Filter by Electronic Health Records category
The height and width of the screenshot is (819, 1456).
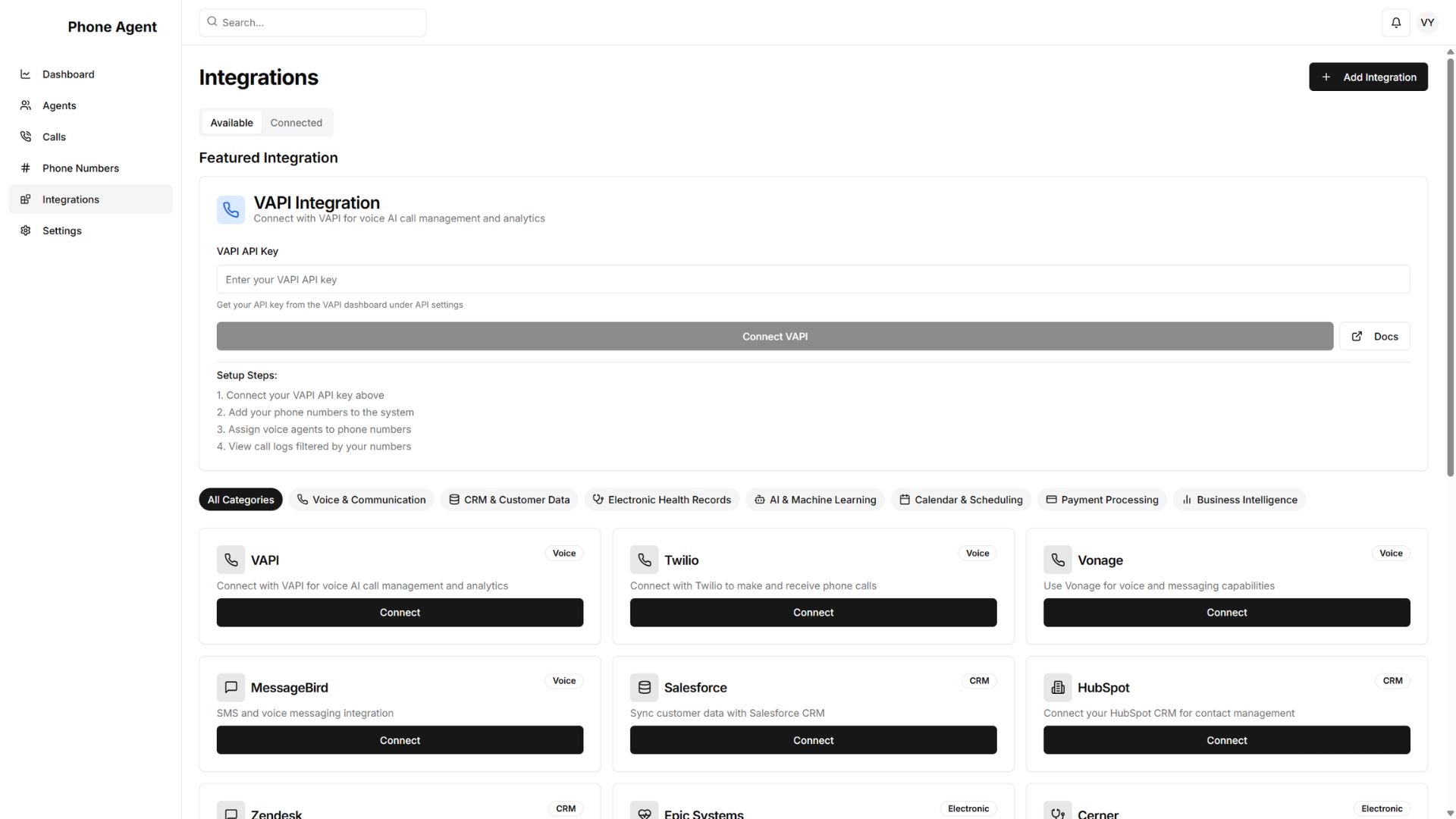(661, 500)
